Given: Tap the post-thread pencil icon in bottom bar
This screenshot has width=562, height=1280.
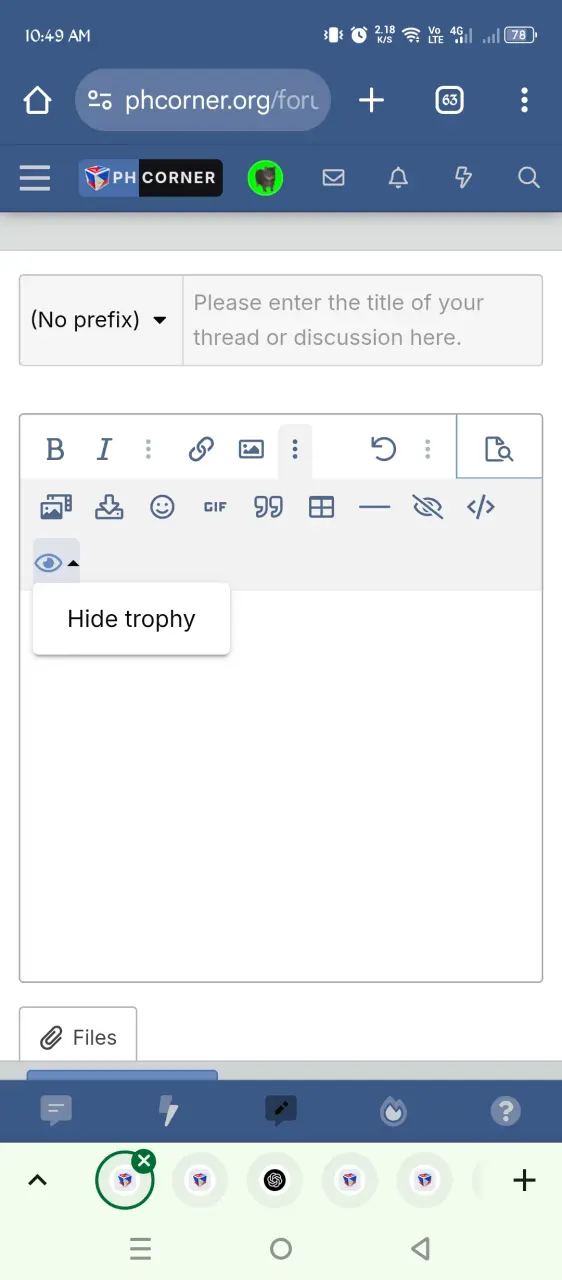Looking at the screenshot, I should click(x=281, y=1111).
